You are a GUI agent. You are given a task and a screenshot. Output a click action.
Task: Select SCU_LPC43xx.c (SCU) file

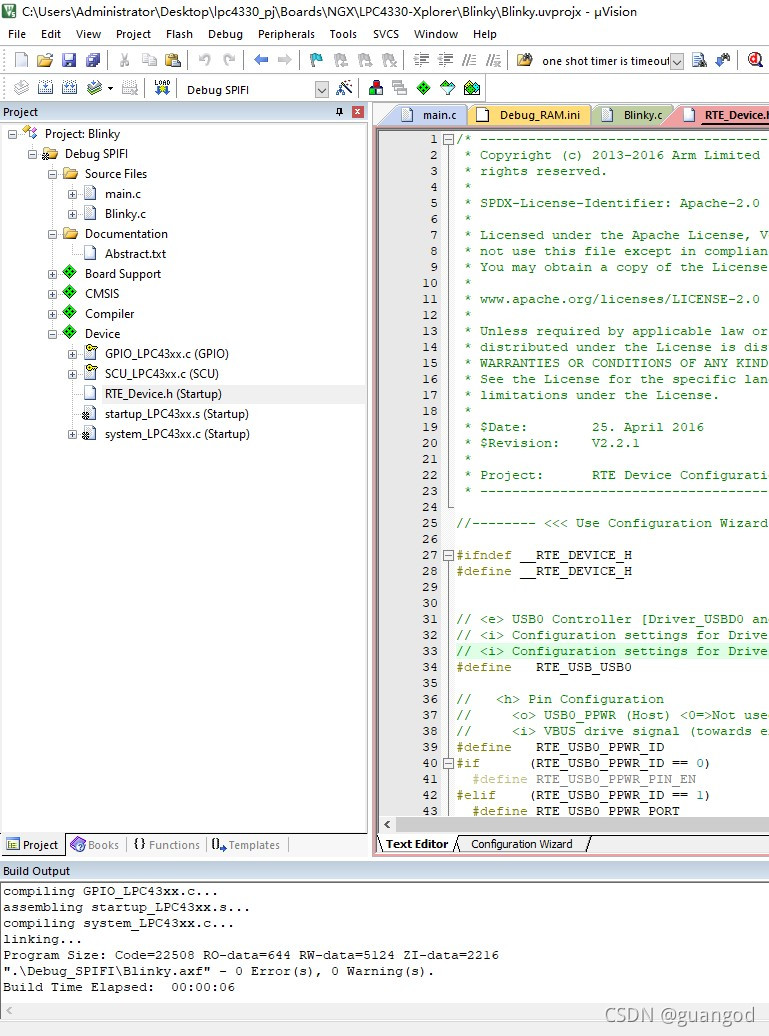pos(162,374)
